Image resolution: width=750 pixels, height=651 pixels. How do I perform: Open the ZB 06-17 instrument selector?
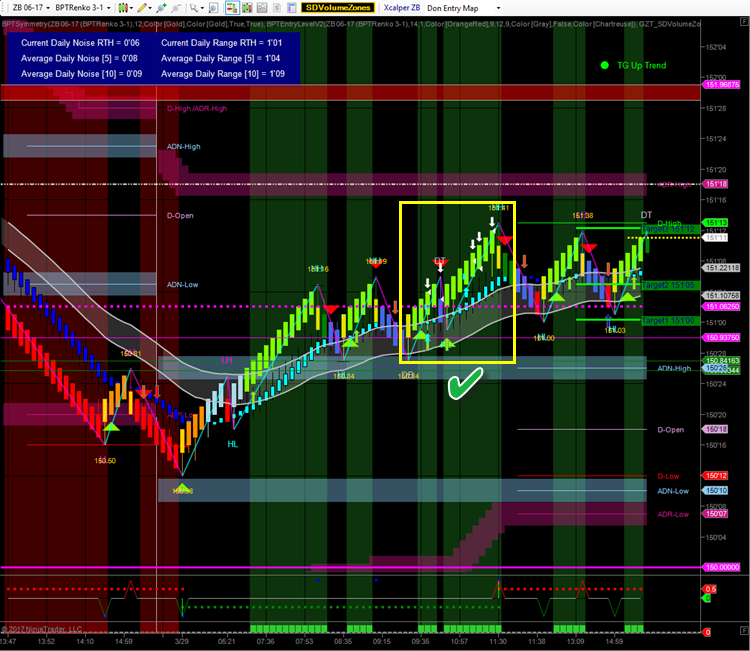(x=31, y=8)
